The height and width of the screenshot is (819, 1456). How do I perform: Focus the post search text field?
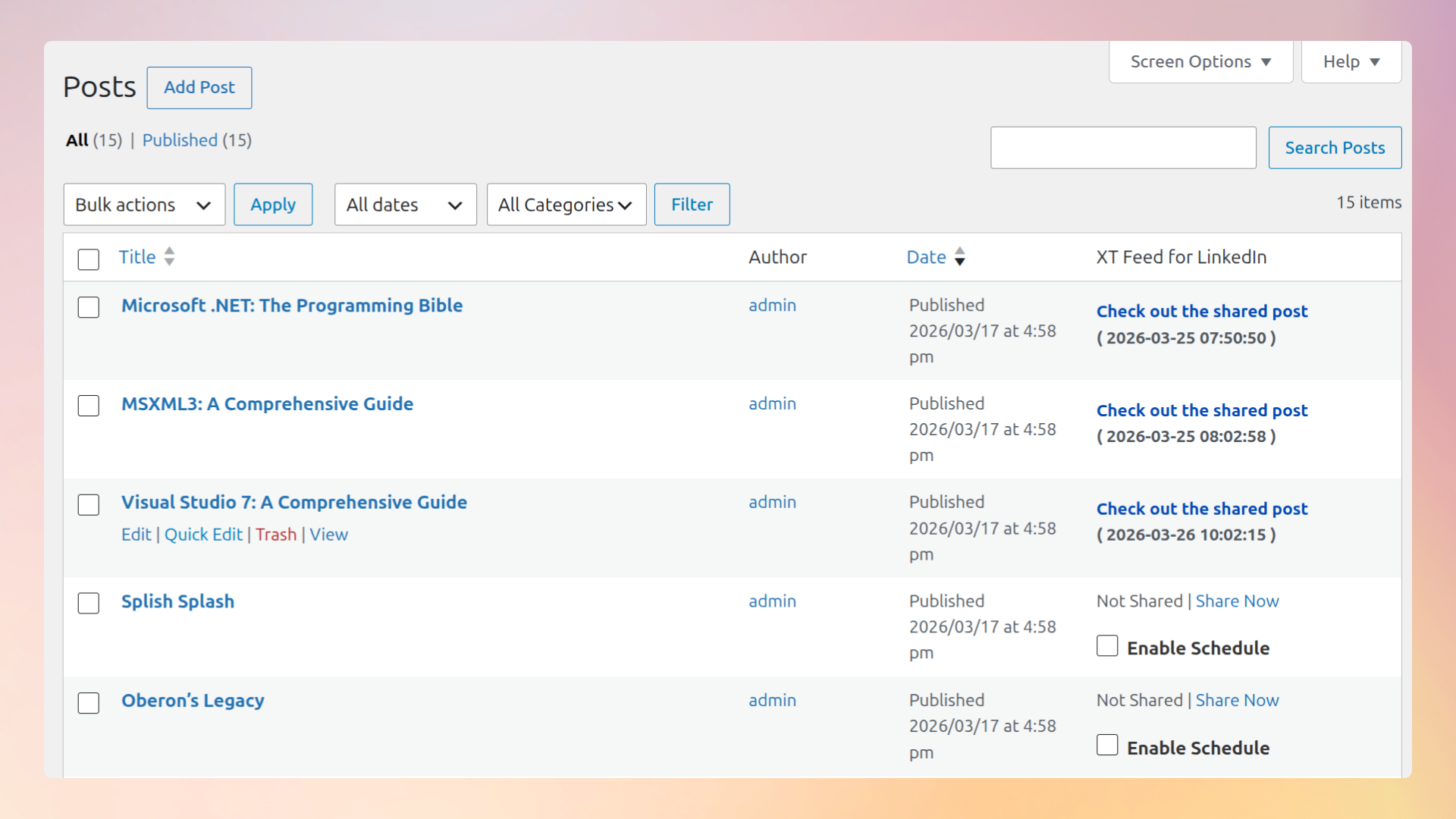[x=1123, y=148]
